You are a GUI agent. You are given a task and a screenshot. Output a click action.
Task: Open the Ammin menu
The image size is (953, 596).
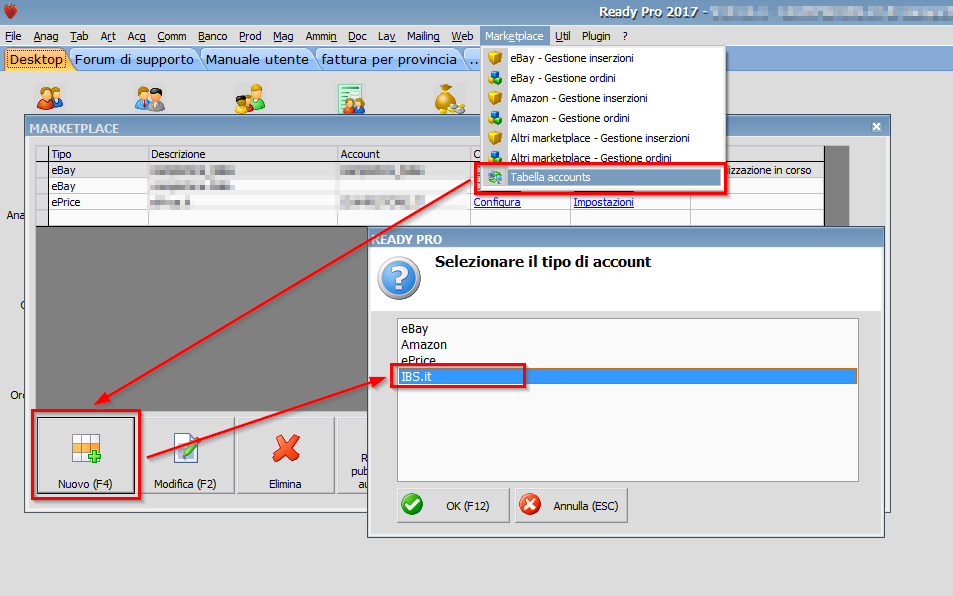(321, 36)
